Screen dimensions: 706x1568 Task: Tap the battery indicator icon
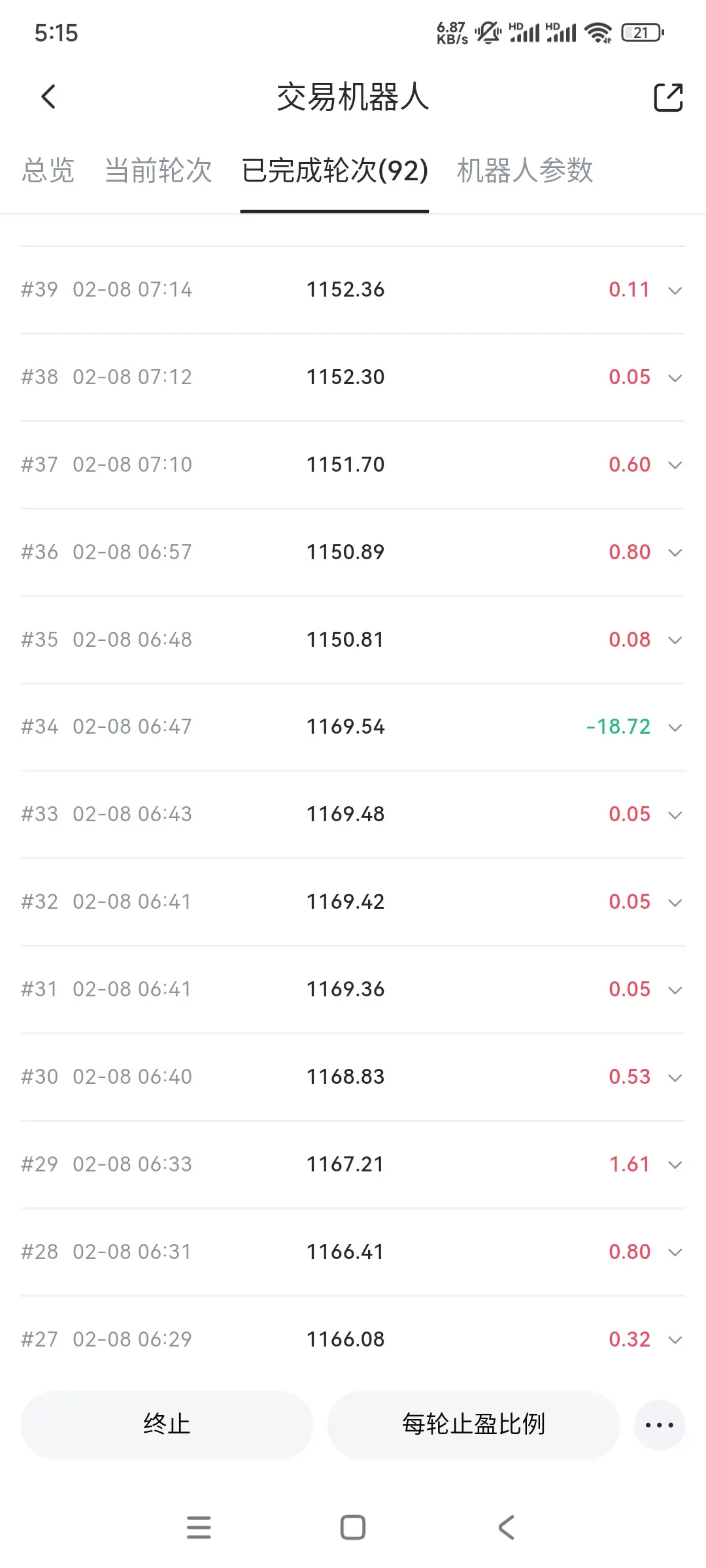tap(643, 32)
